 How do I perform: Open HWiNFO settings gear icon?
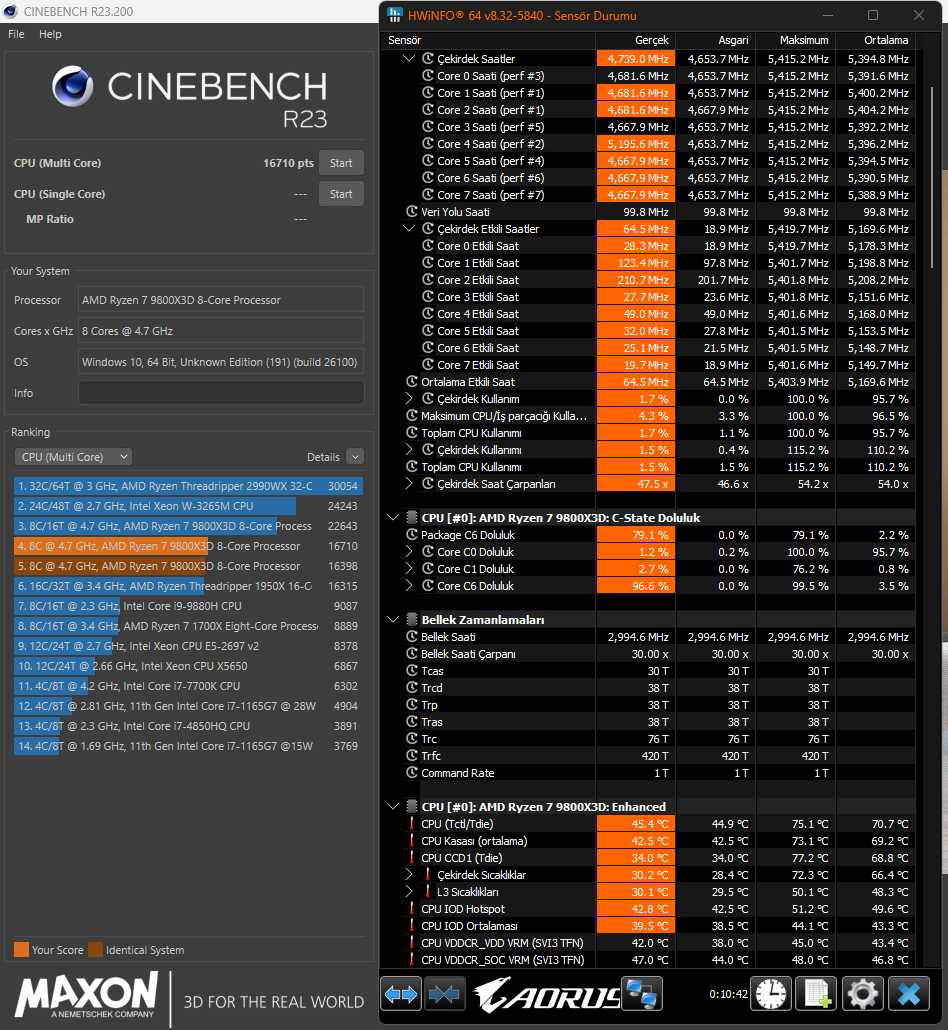coord(863,995)
